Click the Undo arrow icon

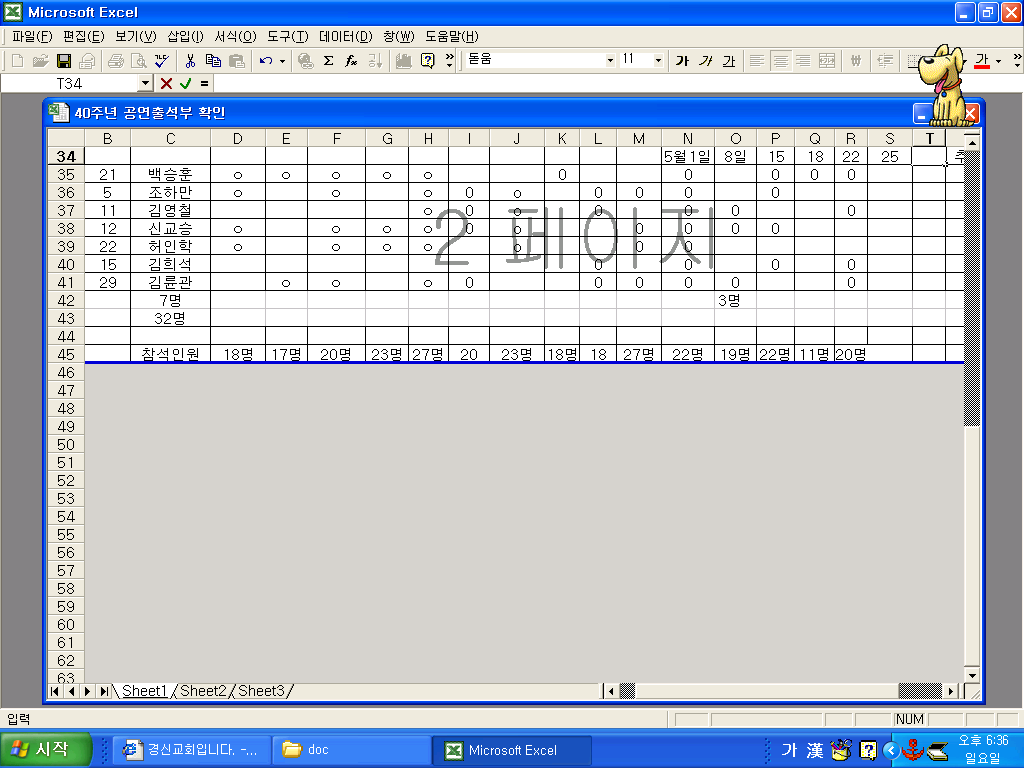pos(265,61)
